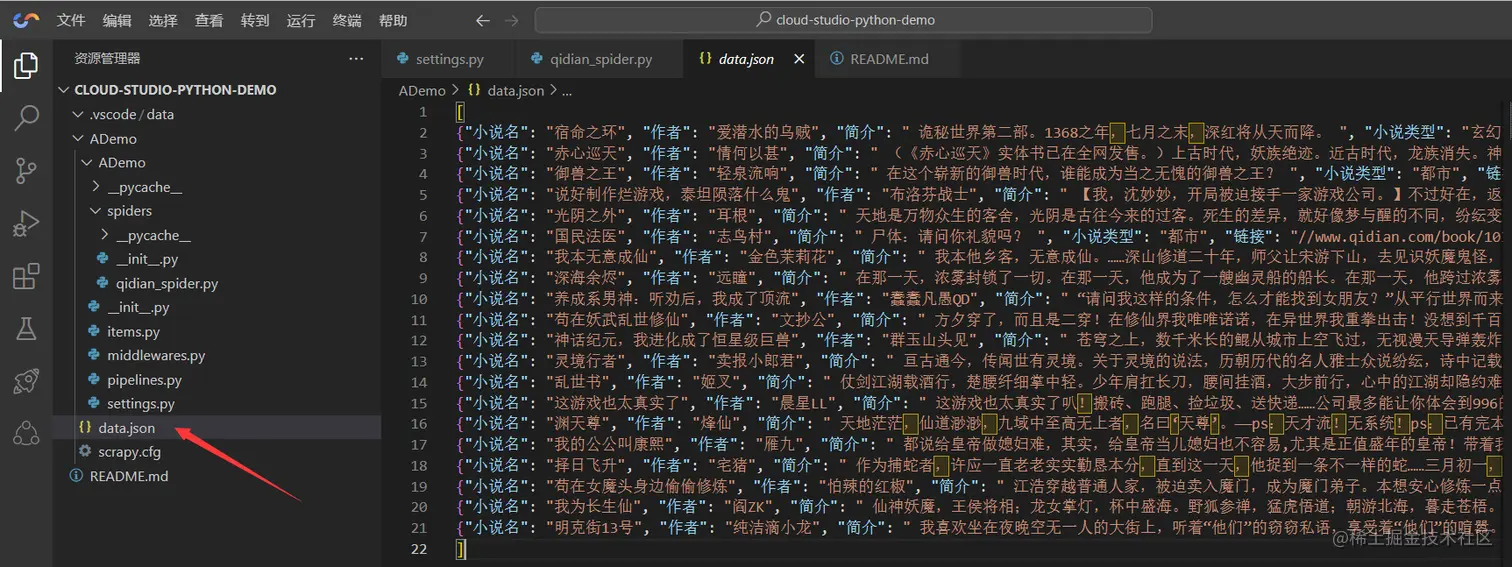This screenshot has height=567, width=1512.
Task: Collapse the CLOUD-STUDIO-PYTHON-DEMO root folder
Action: pos(217,89)
